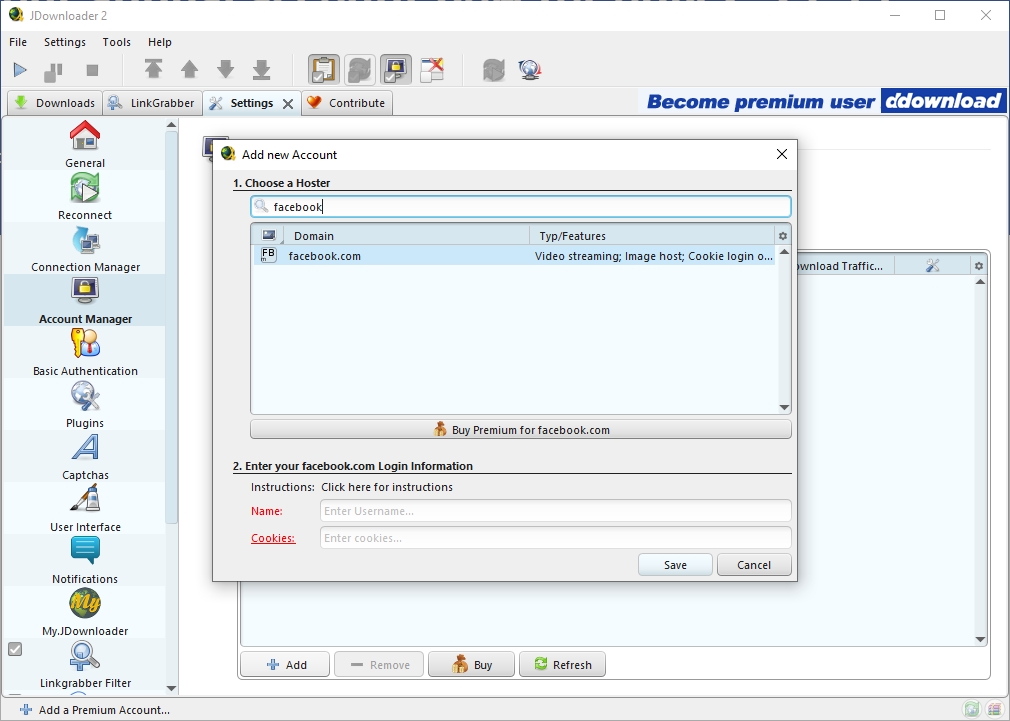
Task: Focus the Enter cookies field
Action: coord(555,538)
